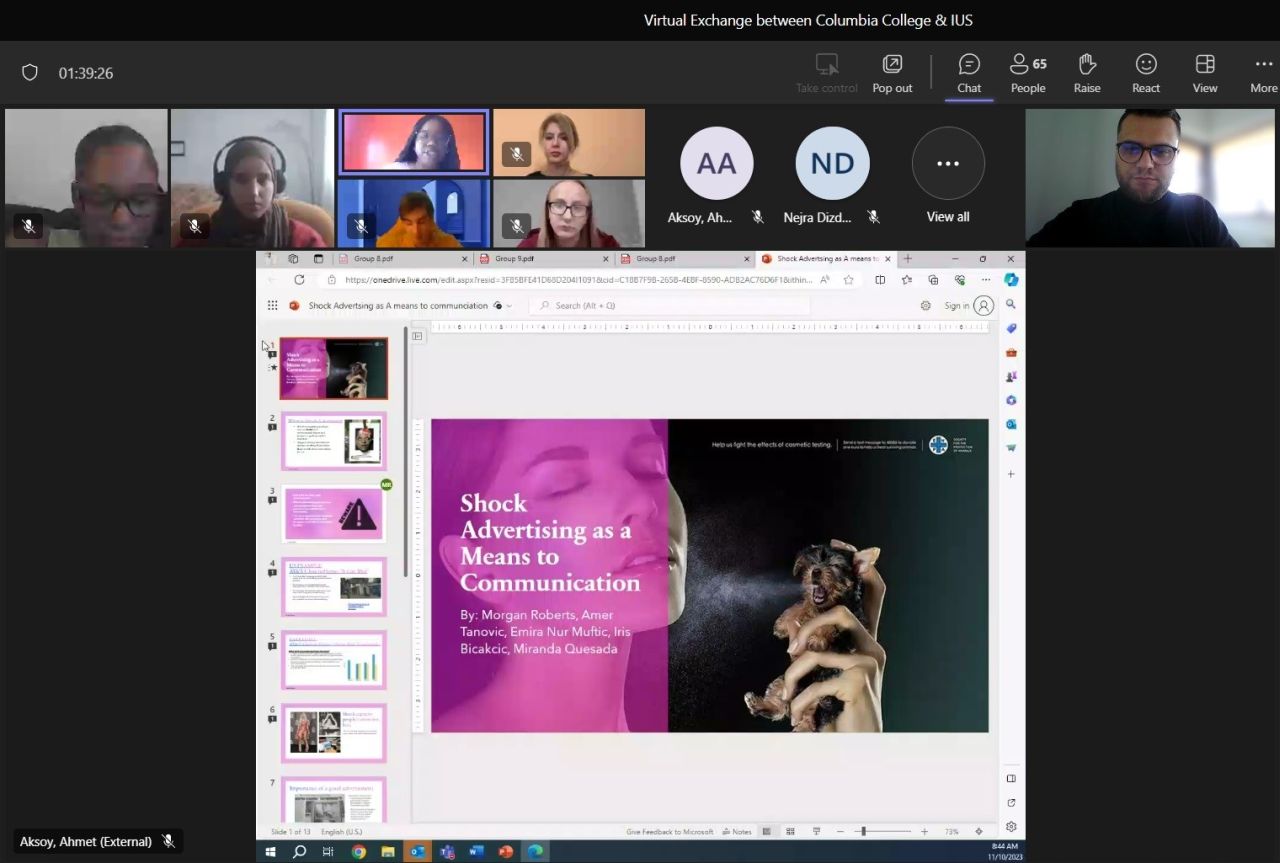Open the React emoji menu

(x=1146, y=74)
